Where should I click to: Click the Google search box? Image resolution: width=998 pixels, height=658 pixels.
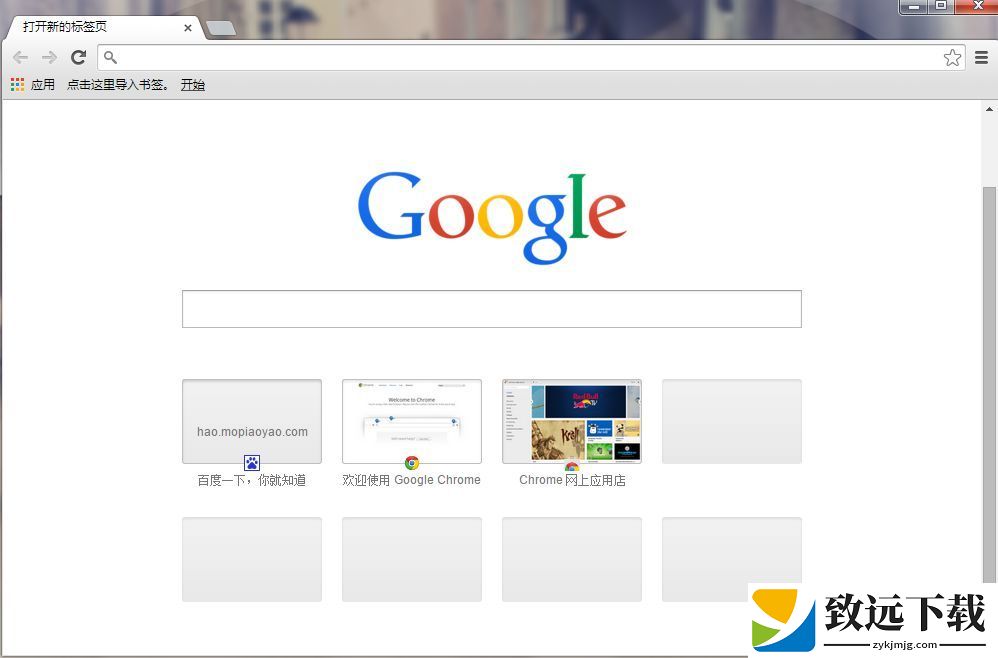click(491, 309)
